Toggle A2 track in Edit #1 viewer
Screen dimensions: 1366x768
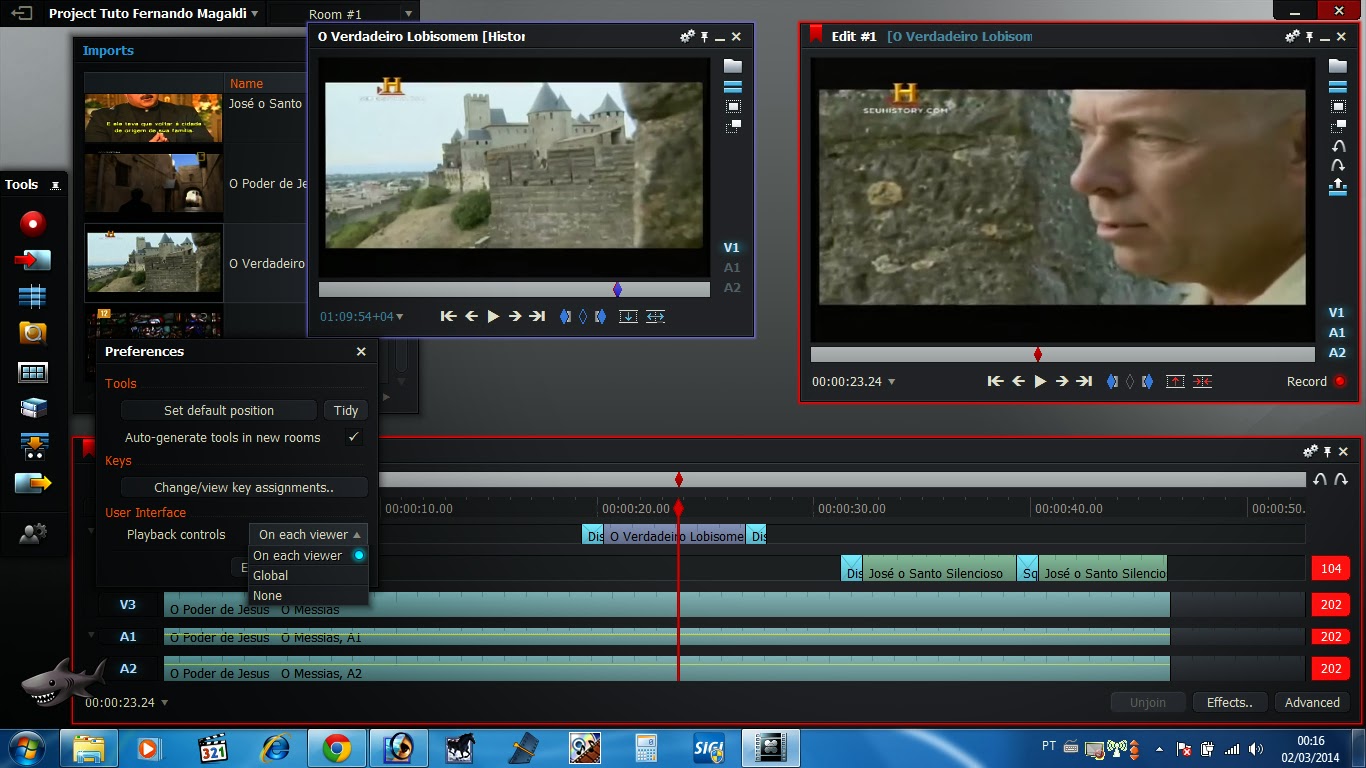(x=1337, y=352)
